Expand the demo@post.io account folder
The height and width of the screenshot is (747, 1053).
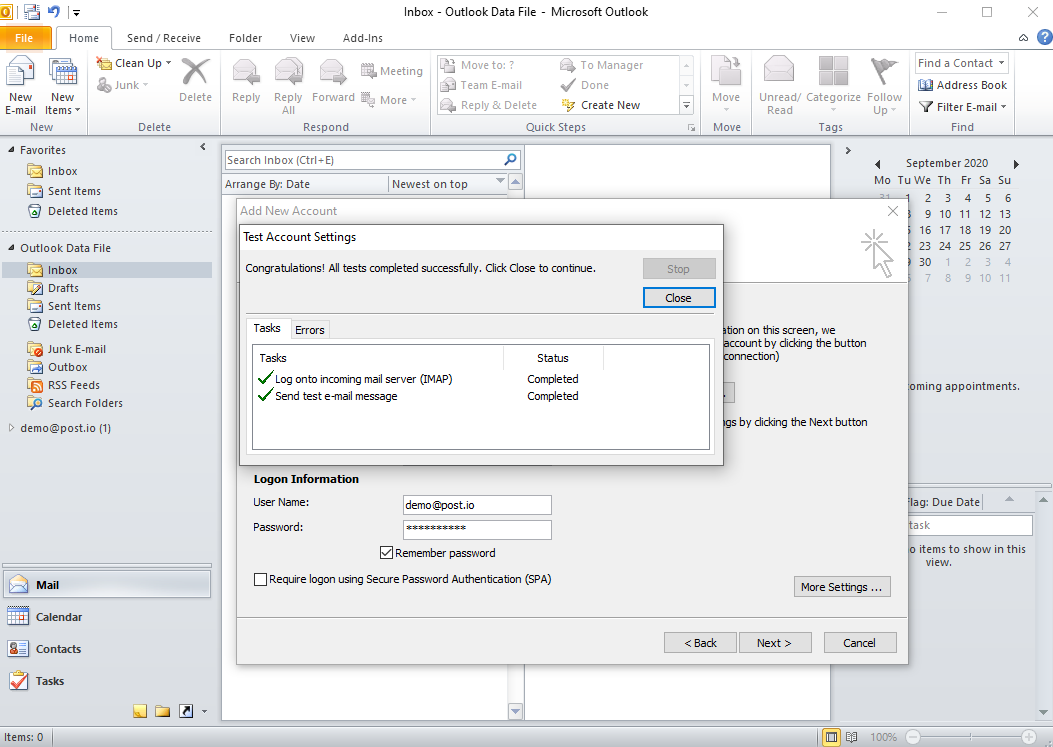tap(11, 428)
